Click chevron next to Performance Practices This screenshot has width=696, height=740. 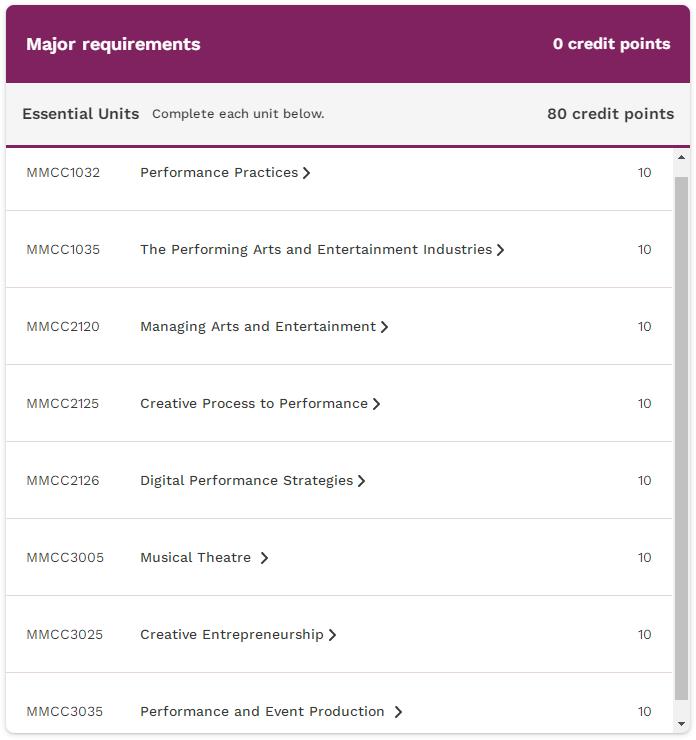tap(306, 173)
